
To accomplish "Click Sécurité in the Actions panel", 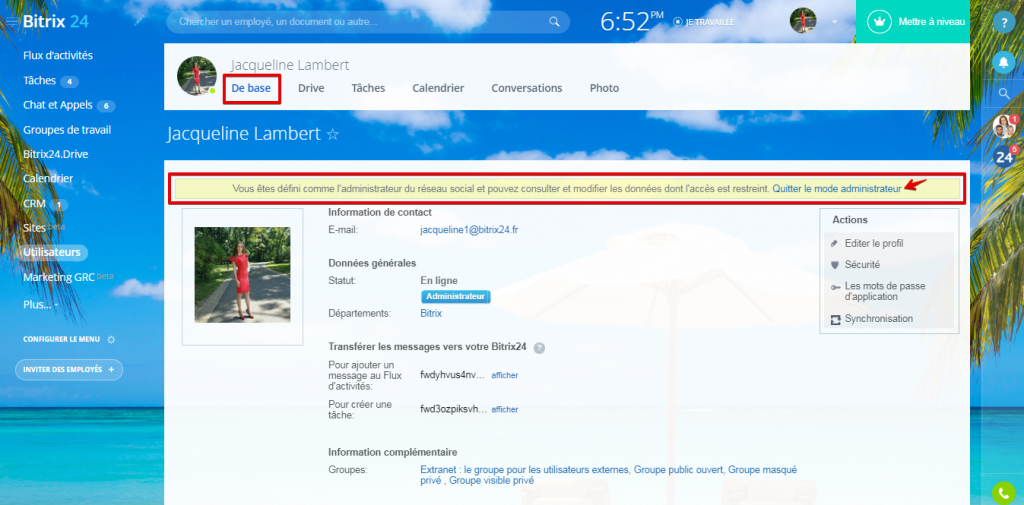I will click(862, 265).
